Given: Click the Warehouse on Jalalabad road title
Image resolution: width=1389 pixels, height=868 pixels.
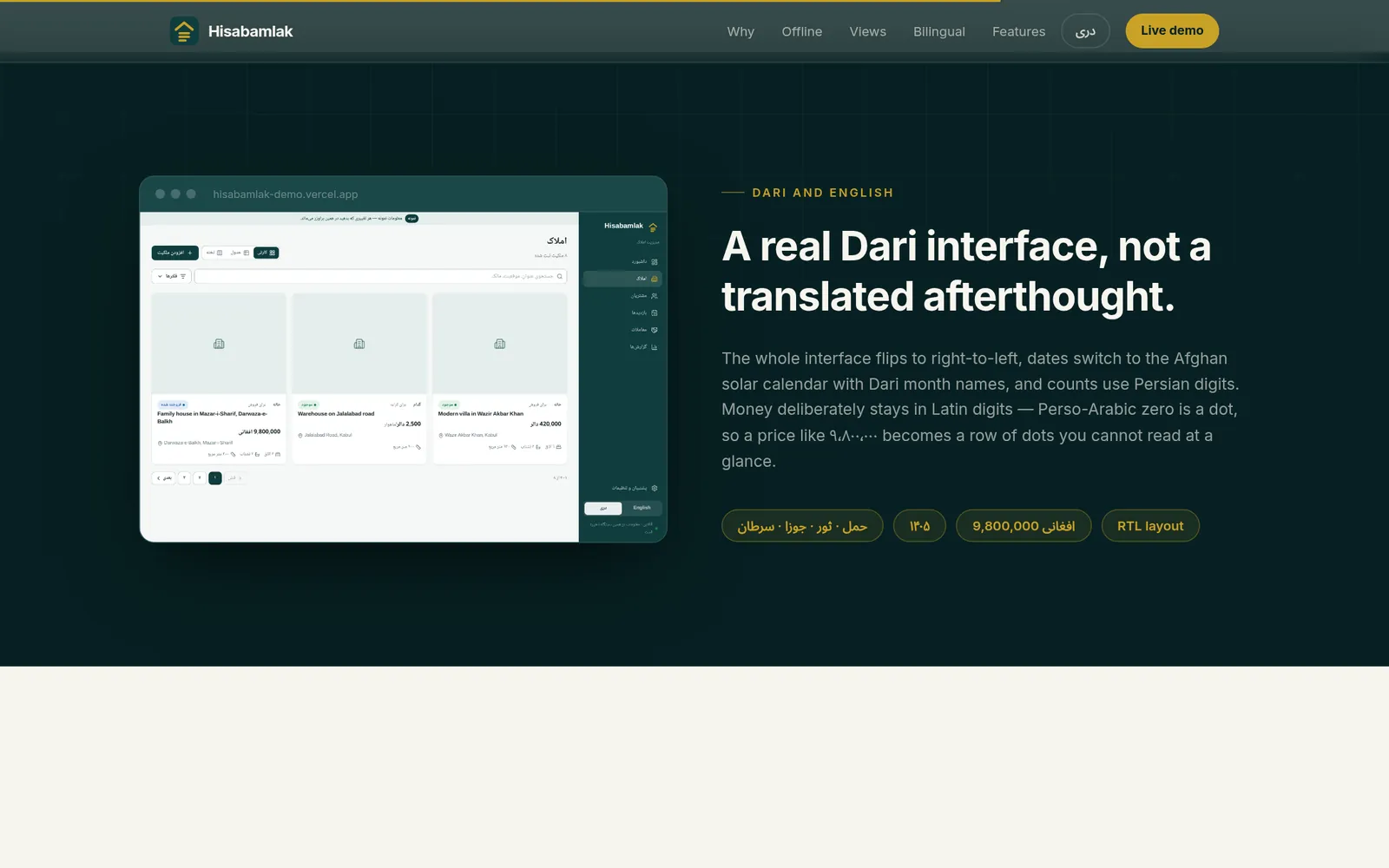Looking at the screenshot, I should tap(336, 414).
